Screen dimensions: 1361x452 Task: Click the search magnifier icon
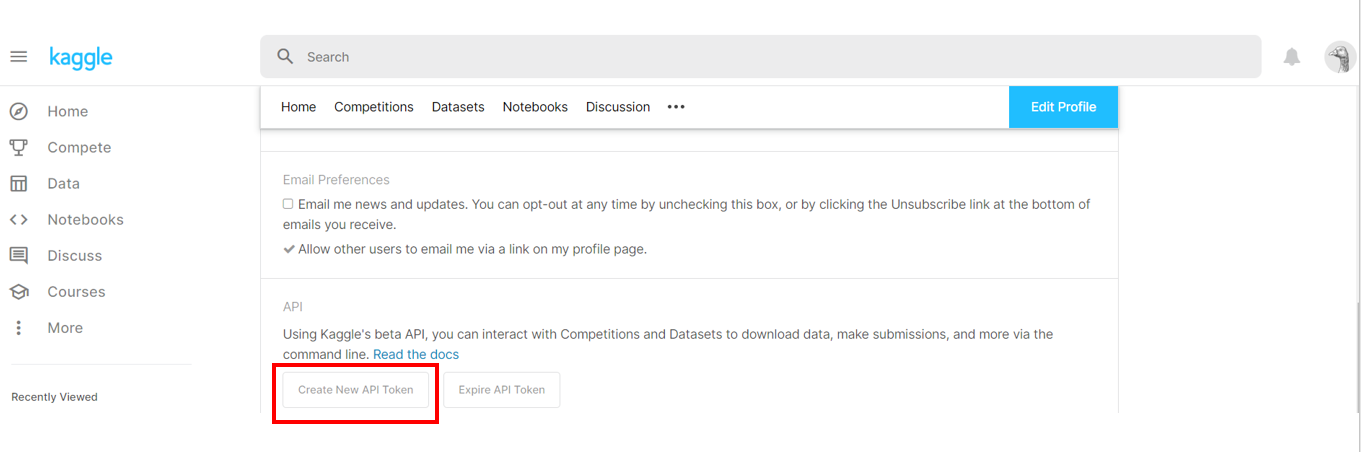click(x=285, y=57)
